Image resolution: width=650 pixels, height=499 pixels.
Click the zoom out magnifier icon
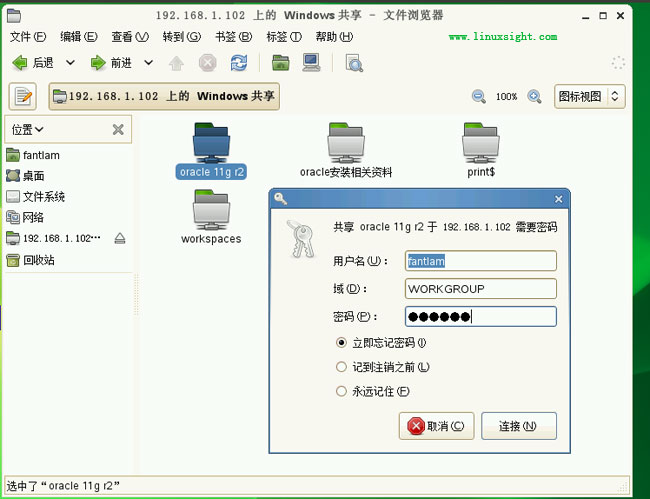click(478, 97)
